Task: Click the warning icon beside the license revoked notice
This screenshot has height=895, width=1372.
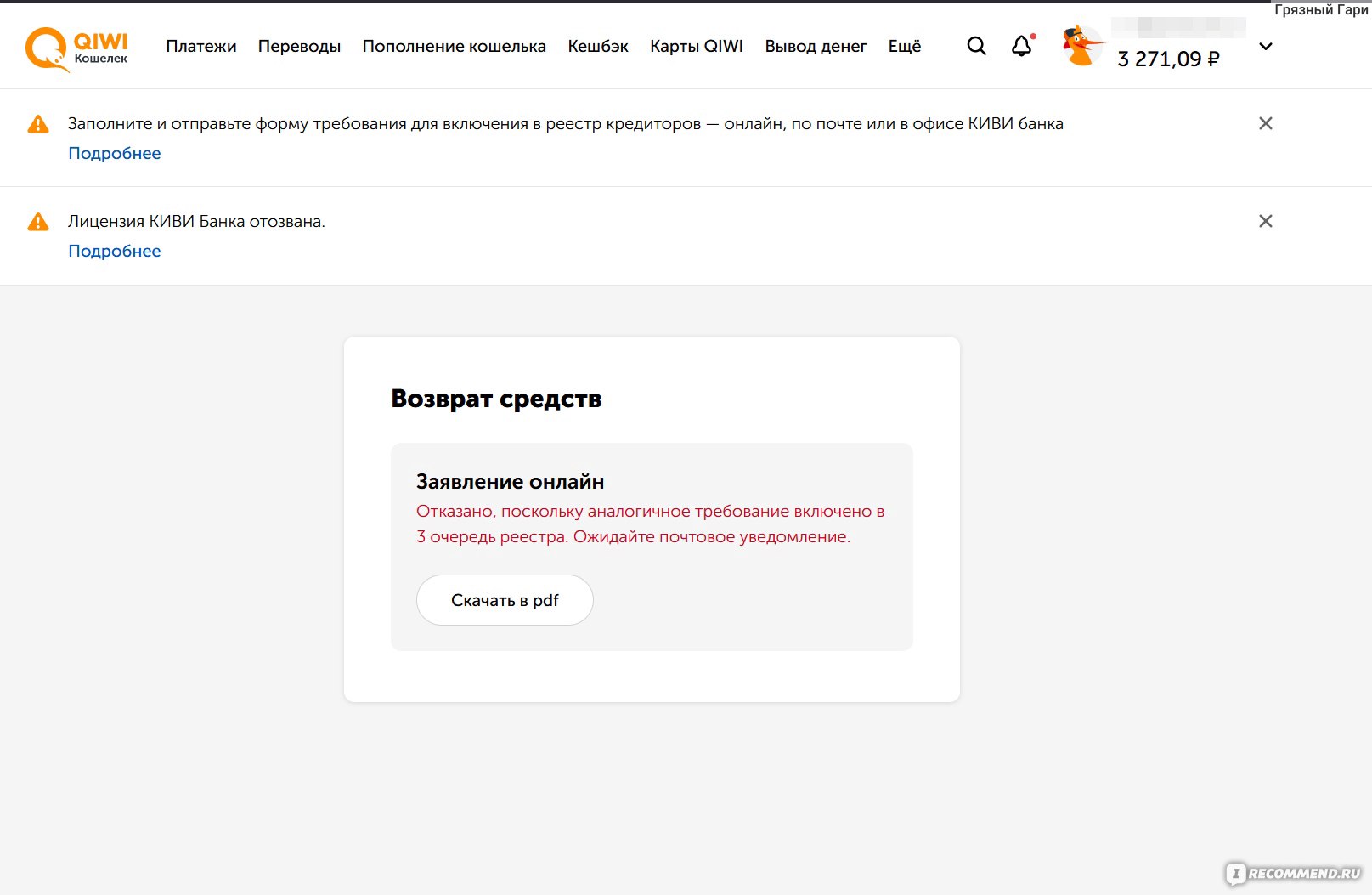Action: click(x=38, y=222)
